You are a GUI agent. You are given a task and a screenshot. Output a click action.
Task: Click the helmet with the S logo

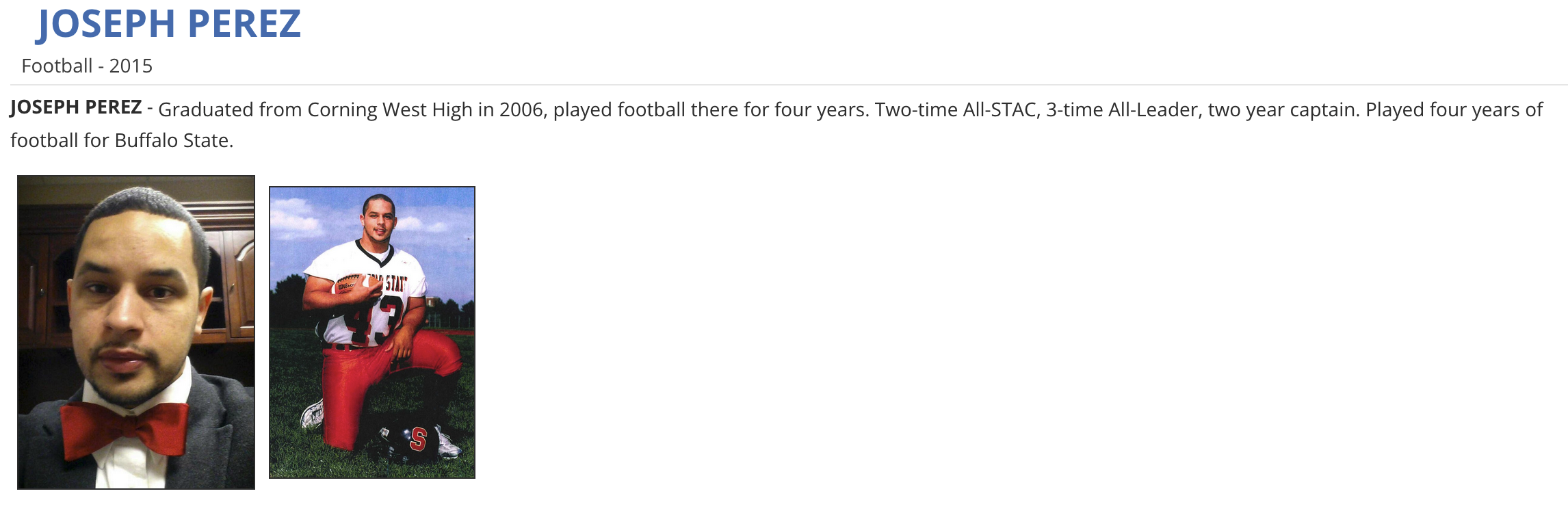(408, 443)
